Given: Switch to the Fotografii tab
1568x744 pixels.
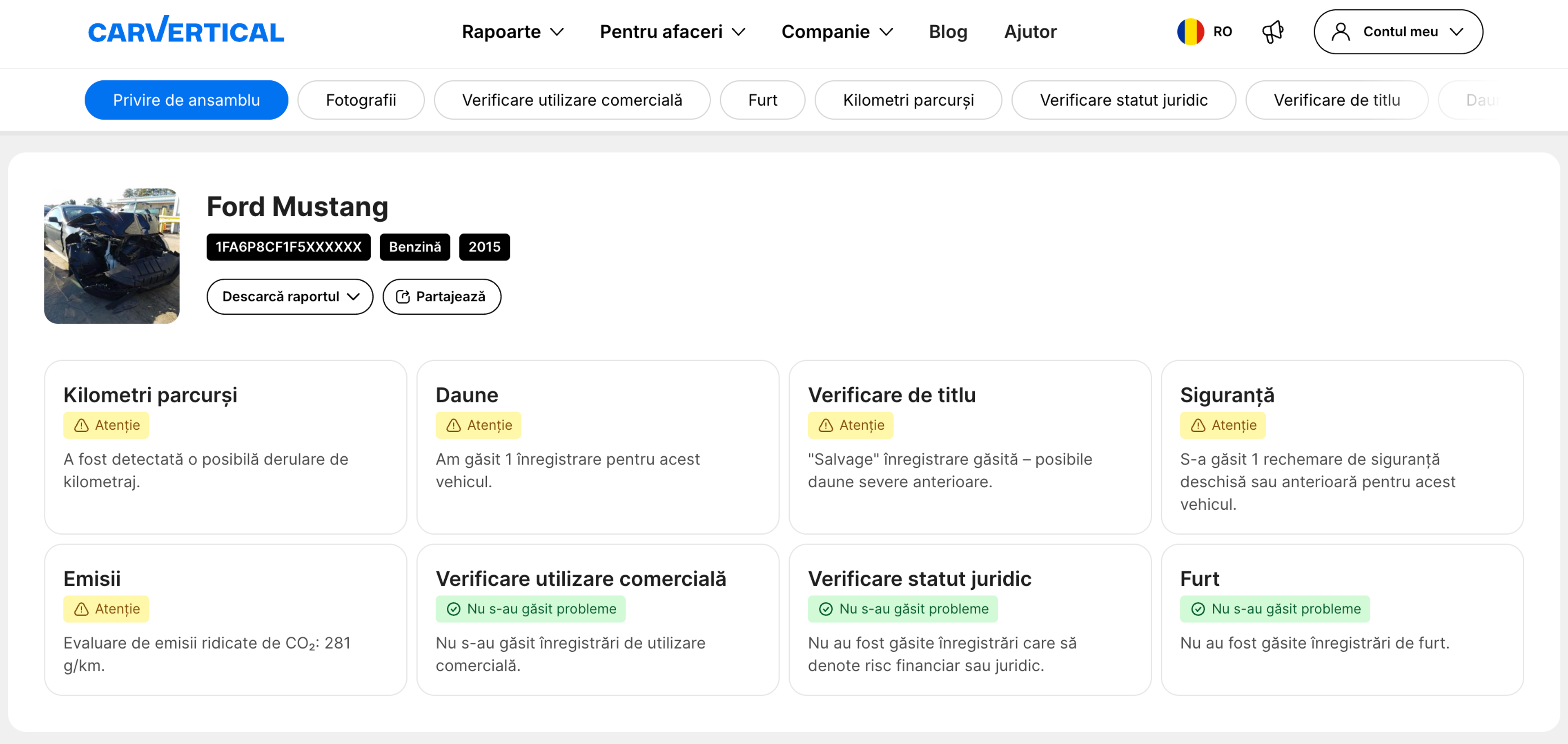Looking at the screenshot, I should click(x=360, y=100).
